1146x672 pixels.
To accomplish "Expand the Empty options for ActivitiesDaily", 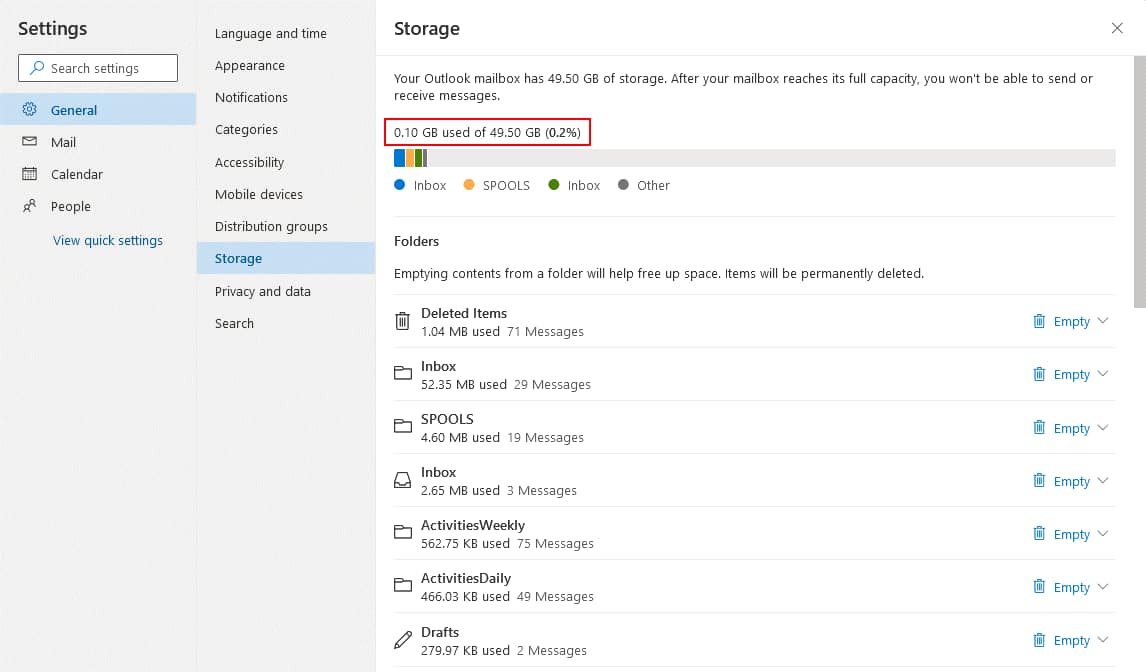I will point(1103,587).
